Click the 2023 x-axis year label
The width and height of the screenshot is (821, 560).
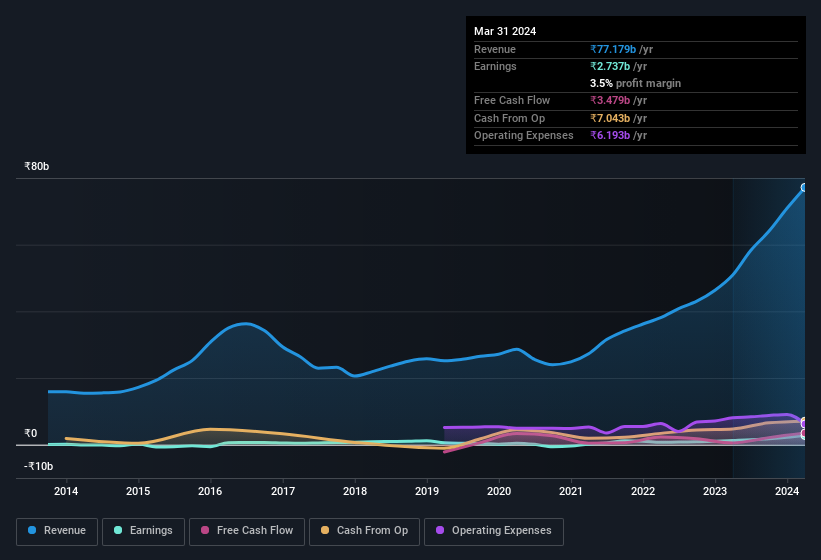point(715,491)
